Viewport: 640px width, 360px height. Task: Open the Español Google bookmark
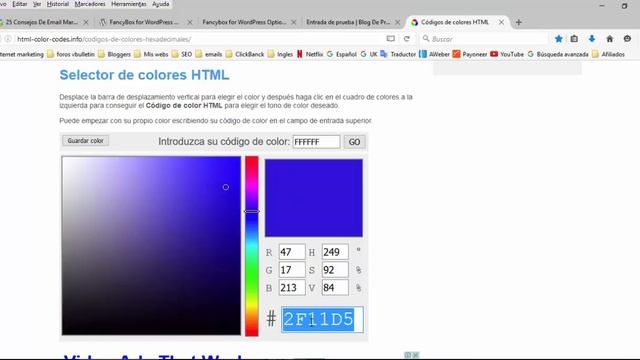tap(342, 54)
